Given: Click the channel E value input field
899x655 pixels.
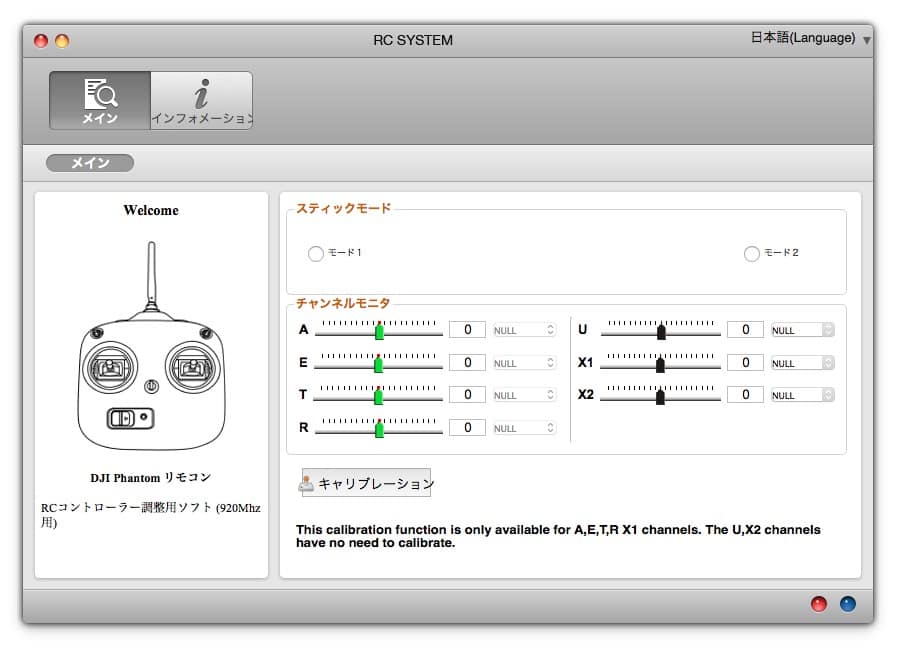Looking at the screenshot, I should click(x=467, y=363).
